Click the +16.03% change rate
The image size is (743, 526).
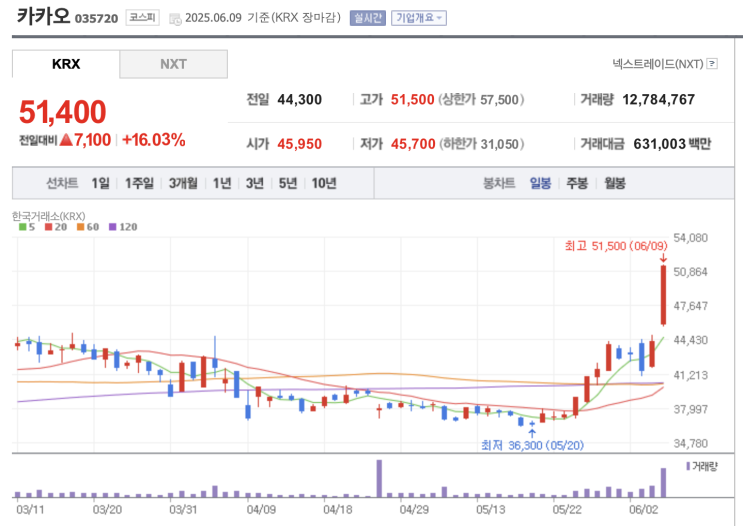pos(154,140)
